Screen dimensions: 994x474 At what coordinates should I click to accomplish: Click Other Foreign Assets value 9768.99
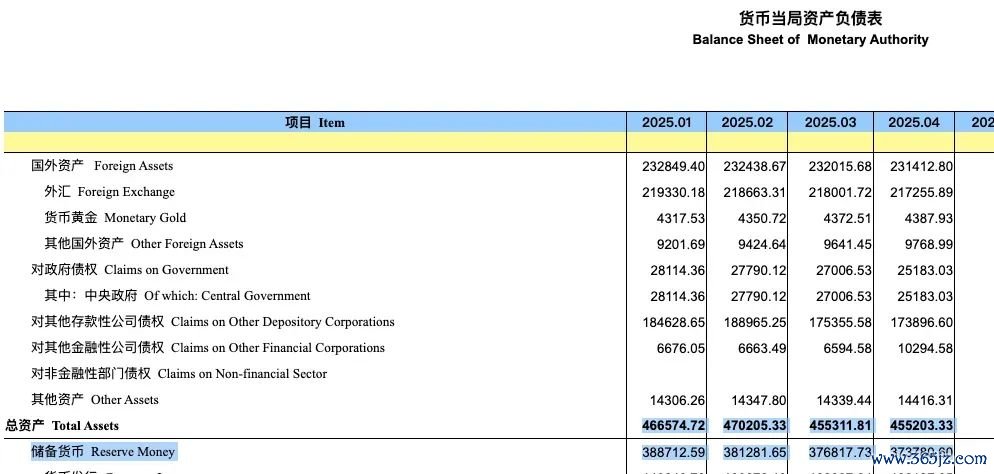click(929, 245)
